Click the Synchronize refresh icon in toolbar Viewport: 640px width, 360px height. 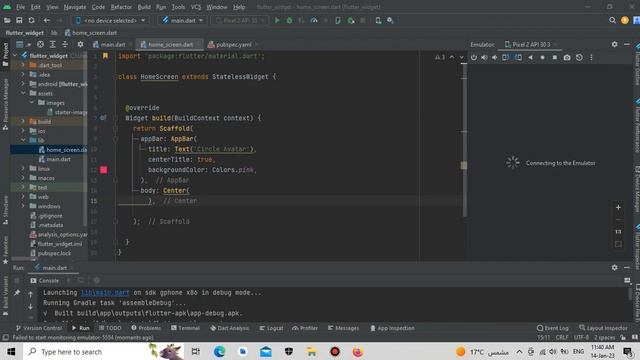(x=31, y=20)
